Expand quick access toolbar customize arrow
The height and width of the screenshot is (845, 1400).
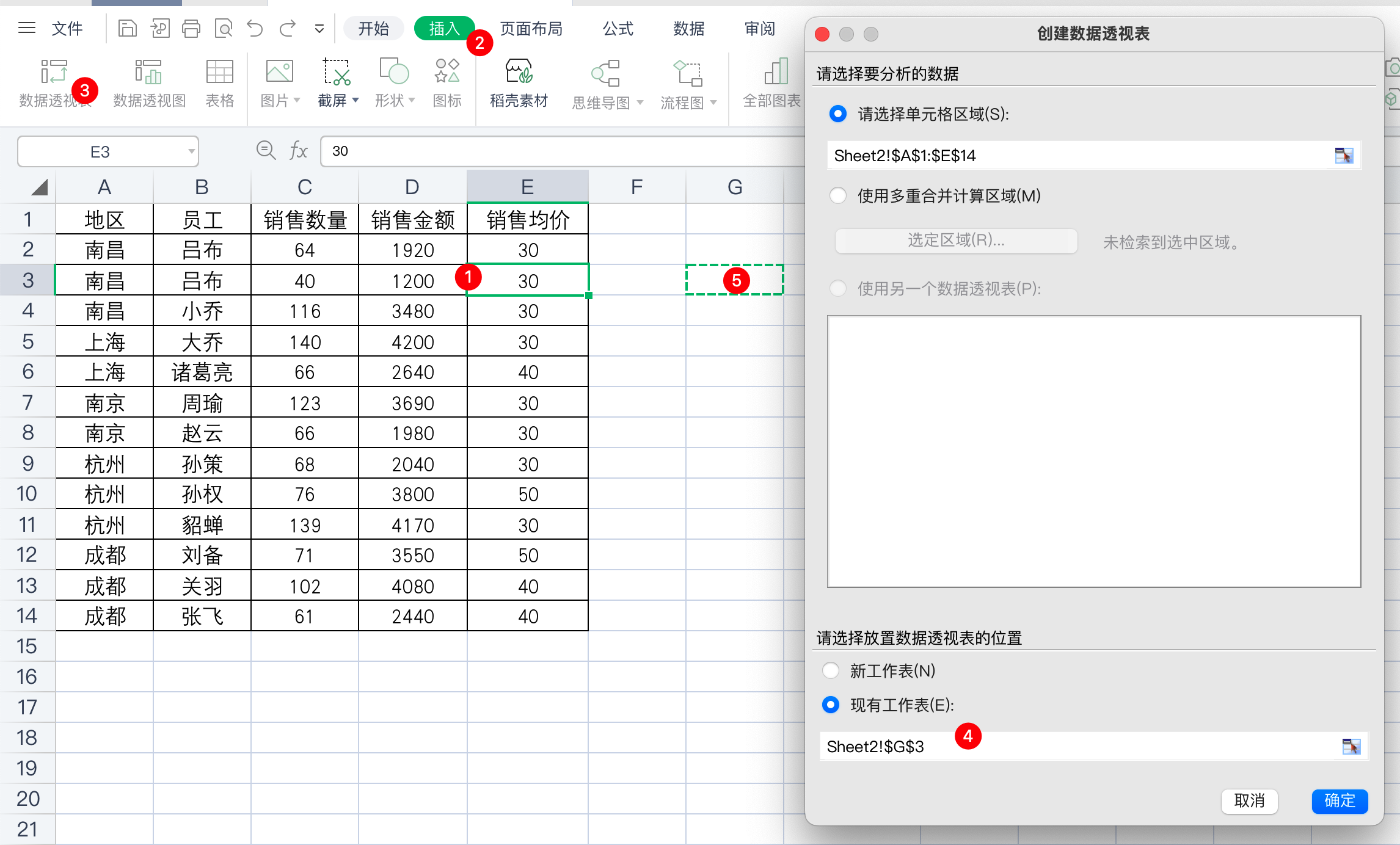tap(319, 29)
